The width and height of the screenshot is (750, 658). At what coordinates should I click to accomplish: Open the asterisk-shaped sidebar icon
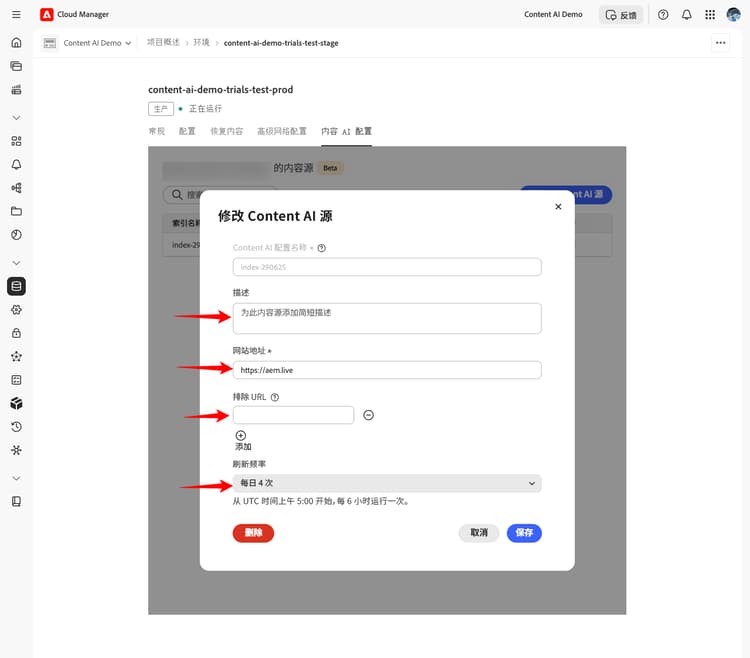(x=16, y=450)
